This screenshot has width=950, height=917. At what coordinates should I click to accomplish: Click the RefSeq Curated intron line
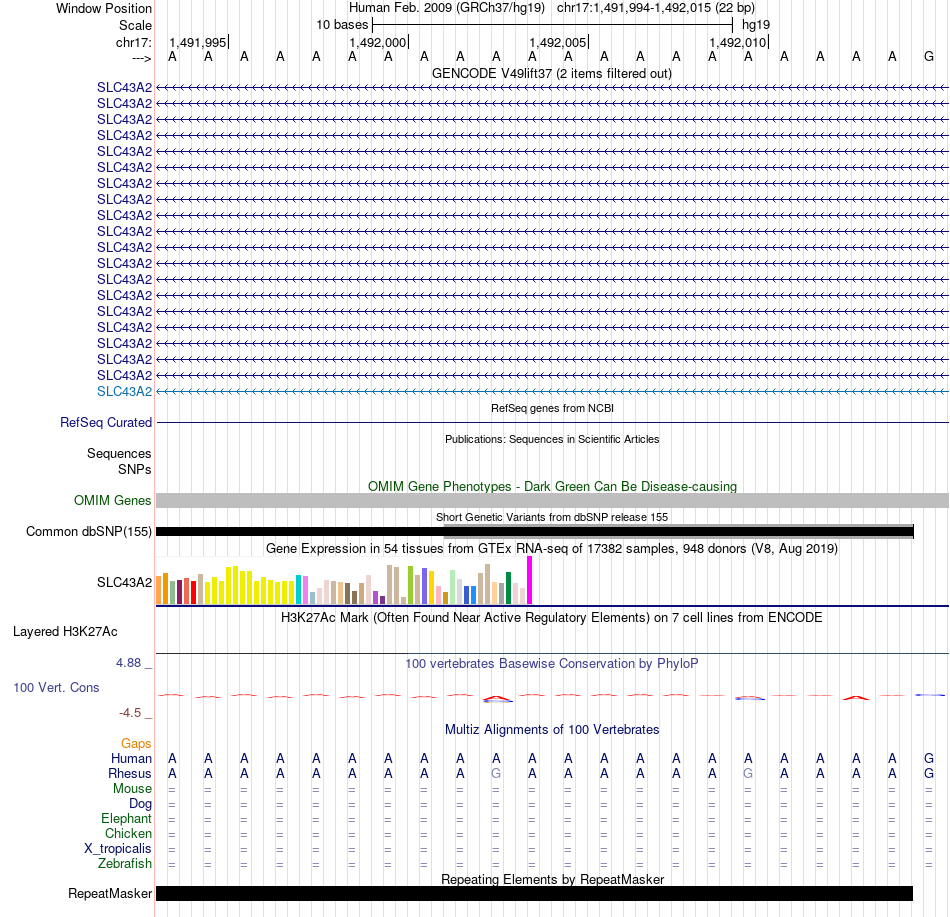552,422
